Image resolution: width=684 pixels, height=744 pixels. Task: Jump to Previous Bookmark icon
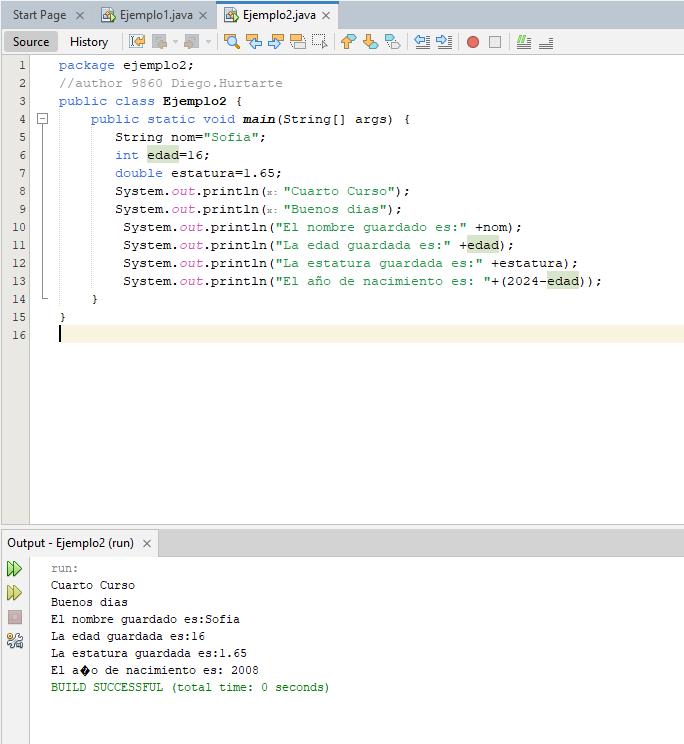(x=348, y=42)
